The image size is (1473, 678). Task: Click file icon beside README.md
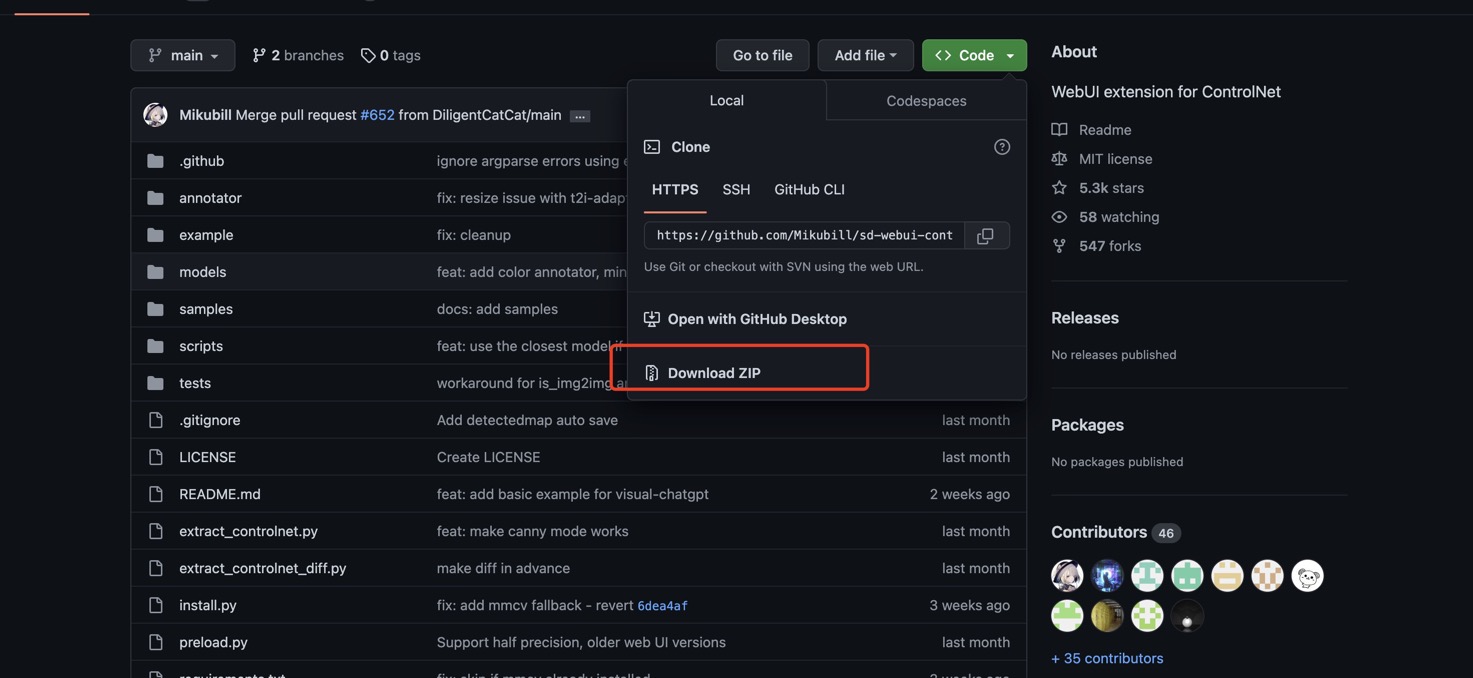[x=155, y=494]
